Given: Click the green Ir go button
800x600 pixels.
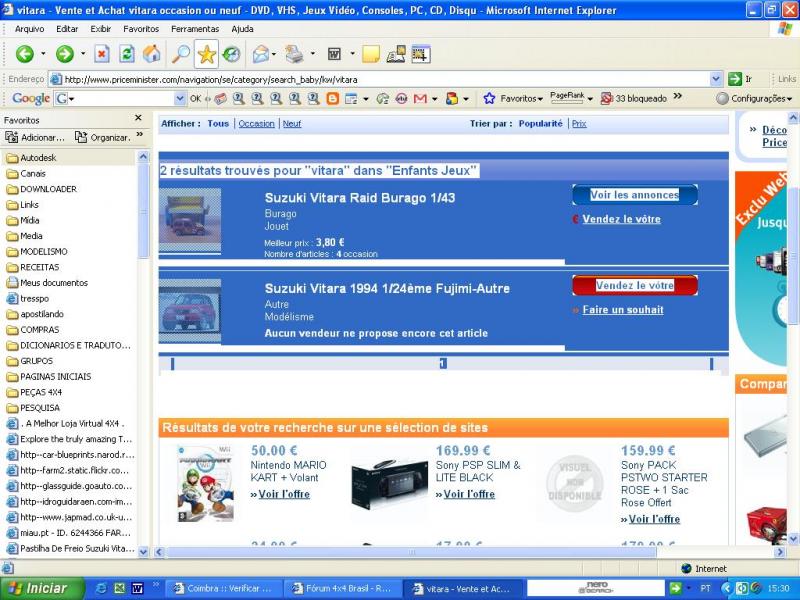Looking at the screenshot, I should tap(741, 79).
